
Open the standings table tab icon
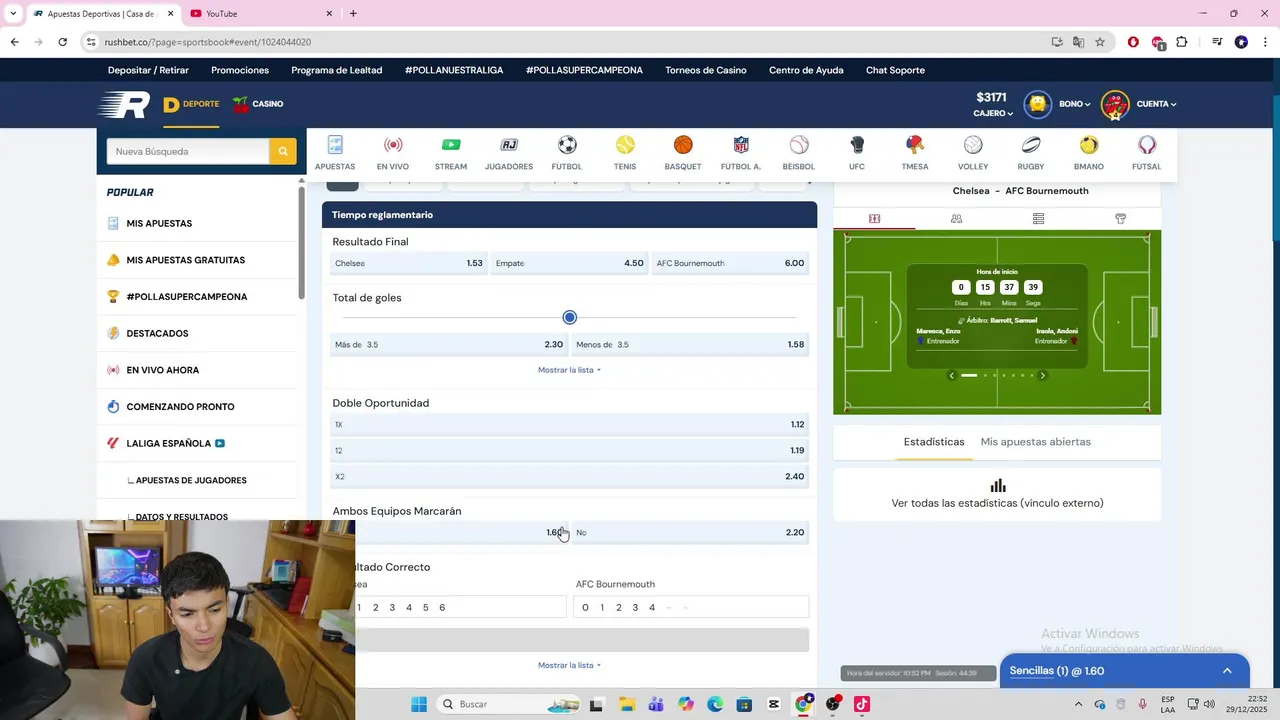(1038, 218)
